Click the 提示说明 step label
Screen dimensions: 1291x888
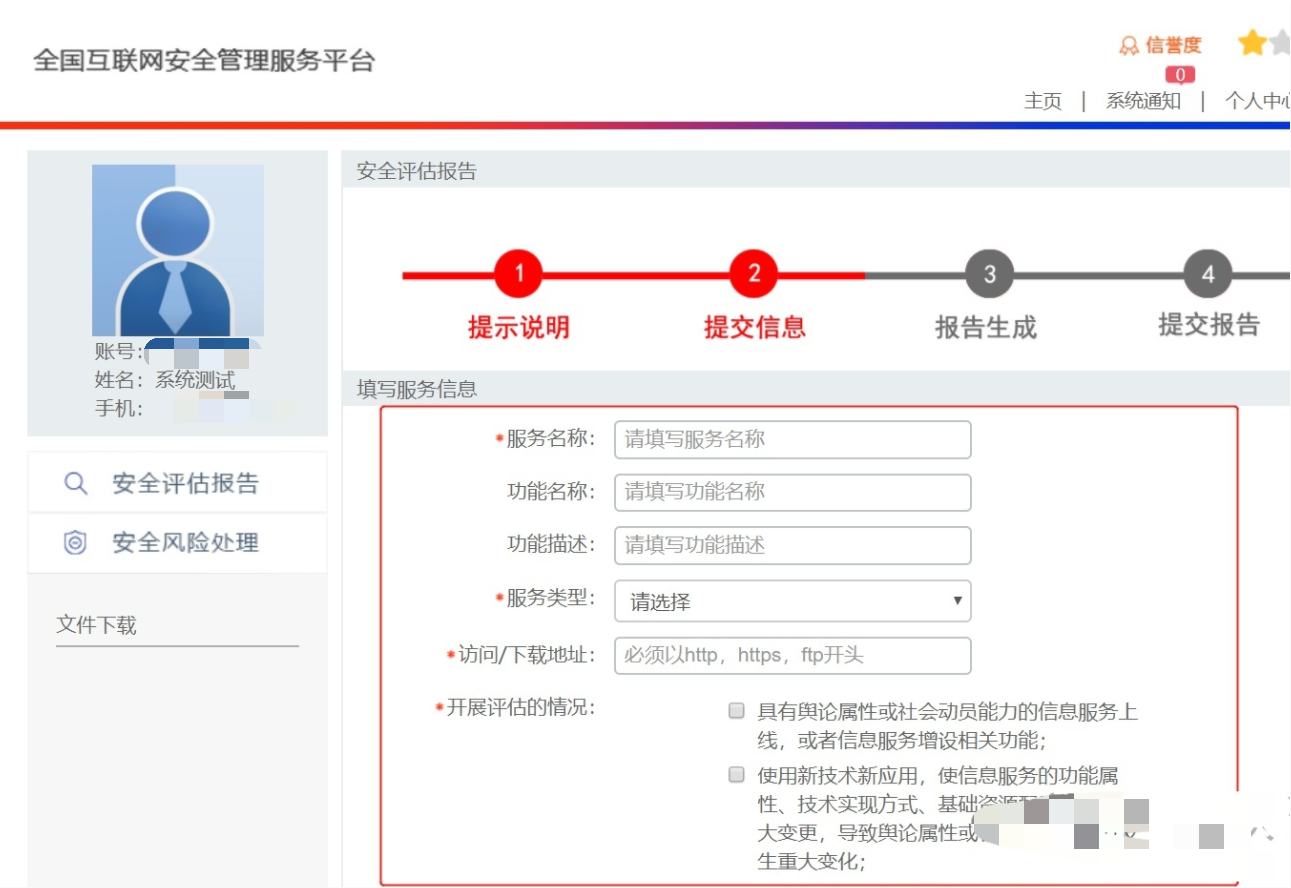(x=518, y=327)
